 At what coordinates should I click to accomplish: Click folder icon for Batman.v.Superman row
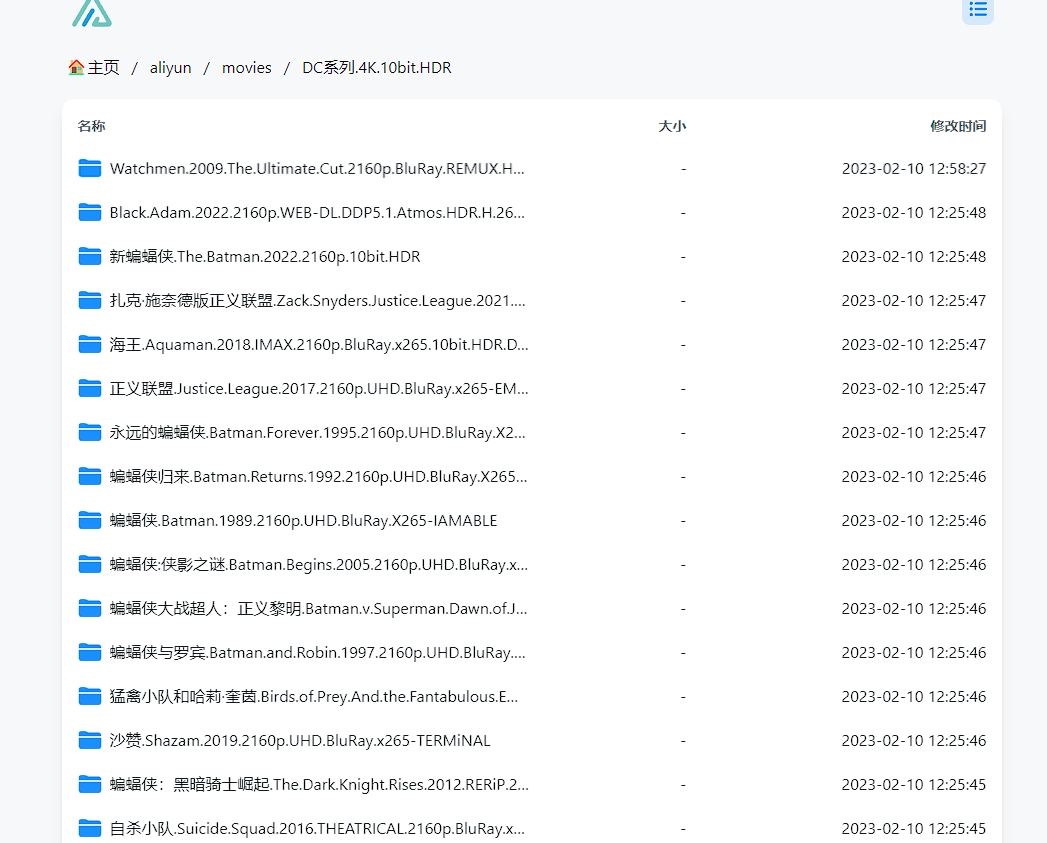coord(89,609)
